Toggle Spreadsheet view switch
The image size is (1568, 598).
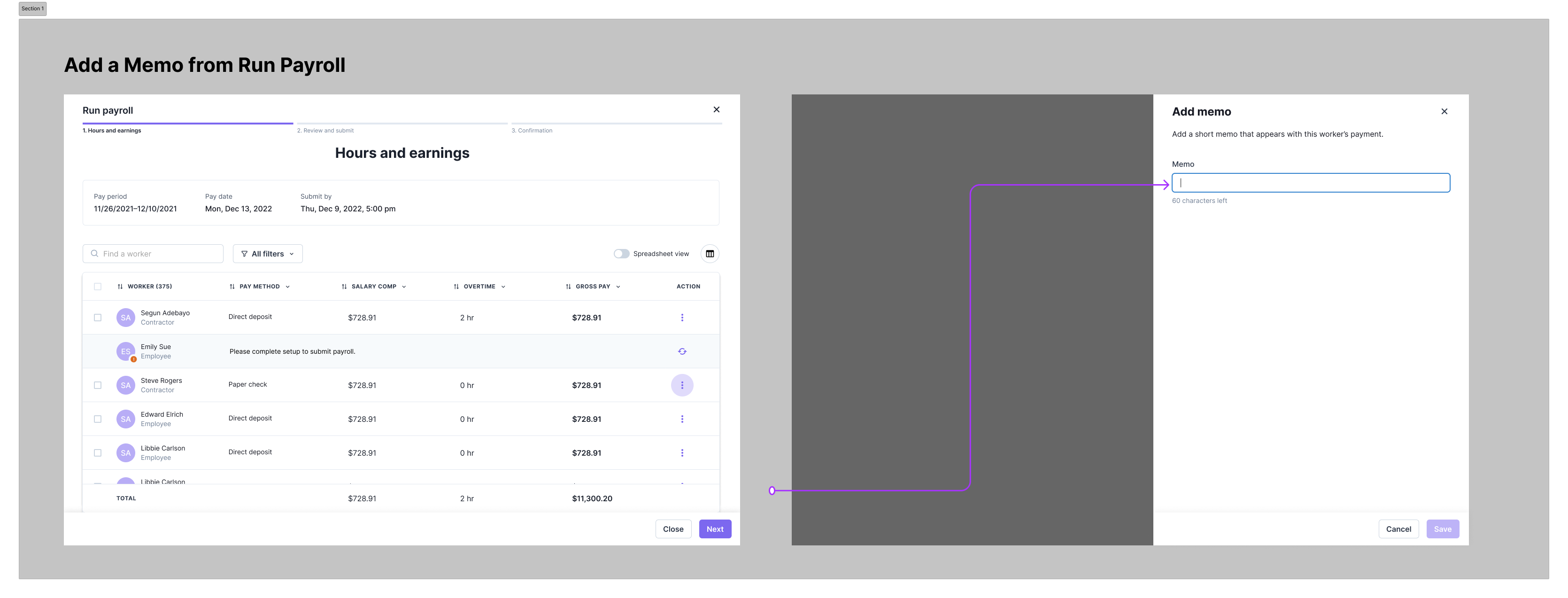point(621,254)
